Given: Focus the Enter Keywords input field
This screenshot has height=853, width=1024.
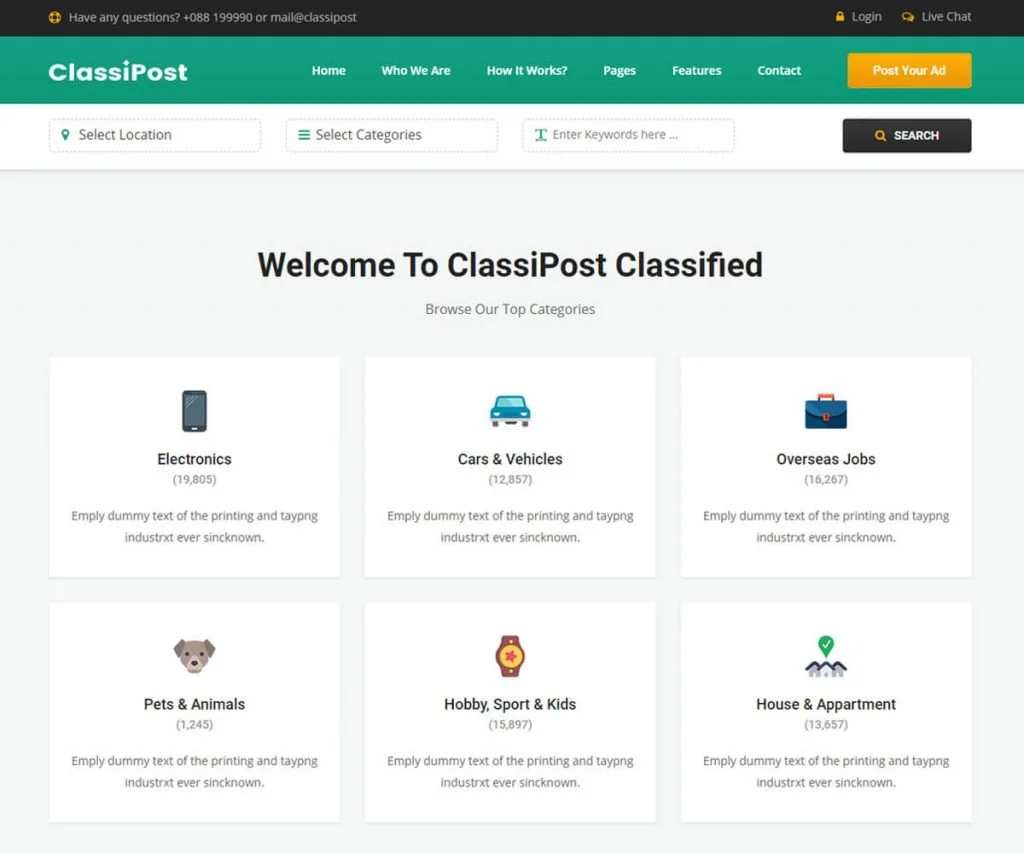Looking at the screenshot, I should [628, 135].
